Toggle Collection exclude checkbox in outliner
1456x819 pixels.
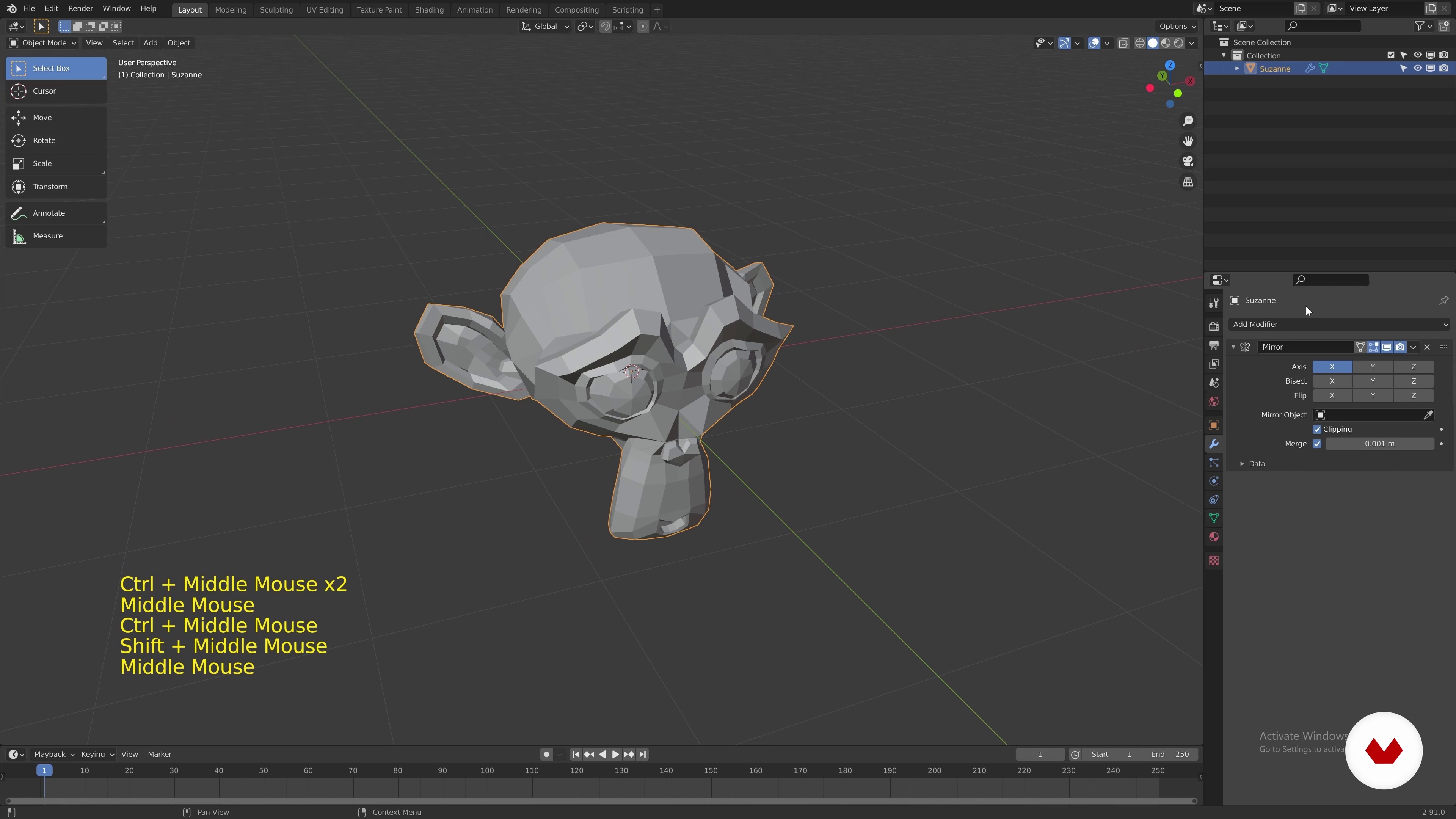(x=1391, y=55)
